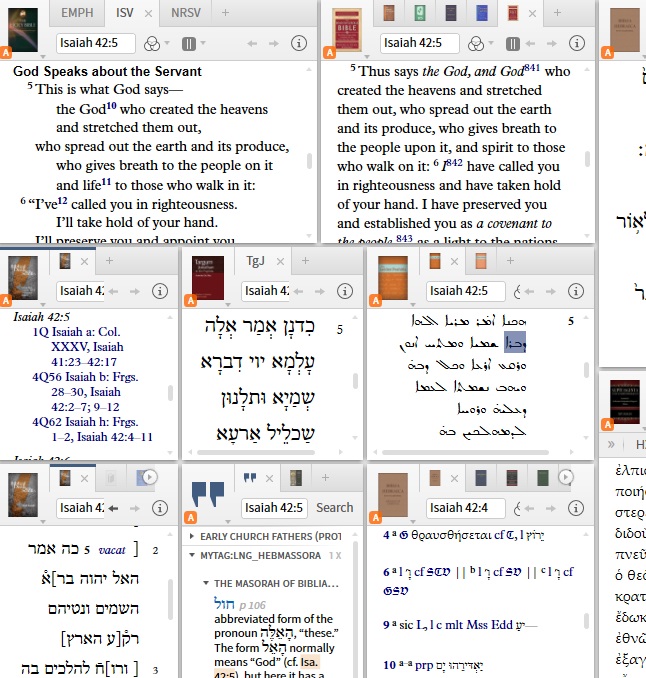This screenshot has width=646, height=678.
Task: Go back in TgJ pane history
Action: pyautogui.click(x=298, y=291)
